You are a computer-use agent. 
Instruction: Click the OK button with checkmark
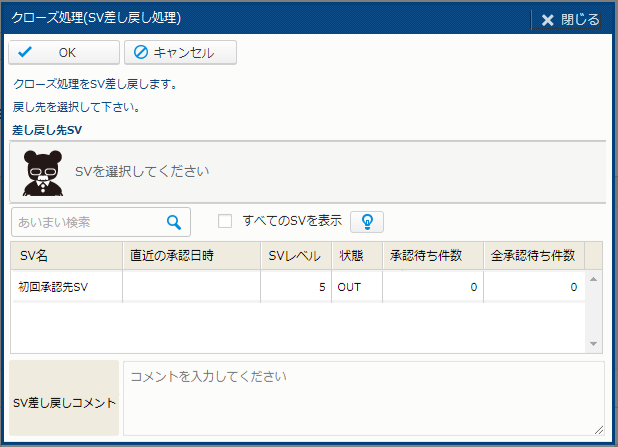[x=64, y=52]
